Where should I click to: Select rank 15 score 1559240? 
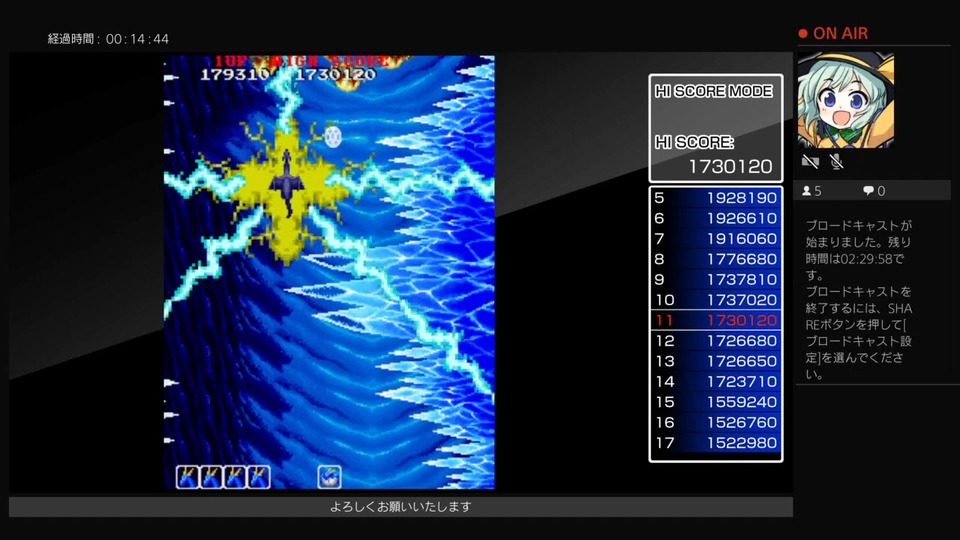pos(716,402)
